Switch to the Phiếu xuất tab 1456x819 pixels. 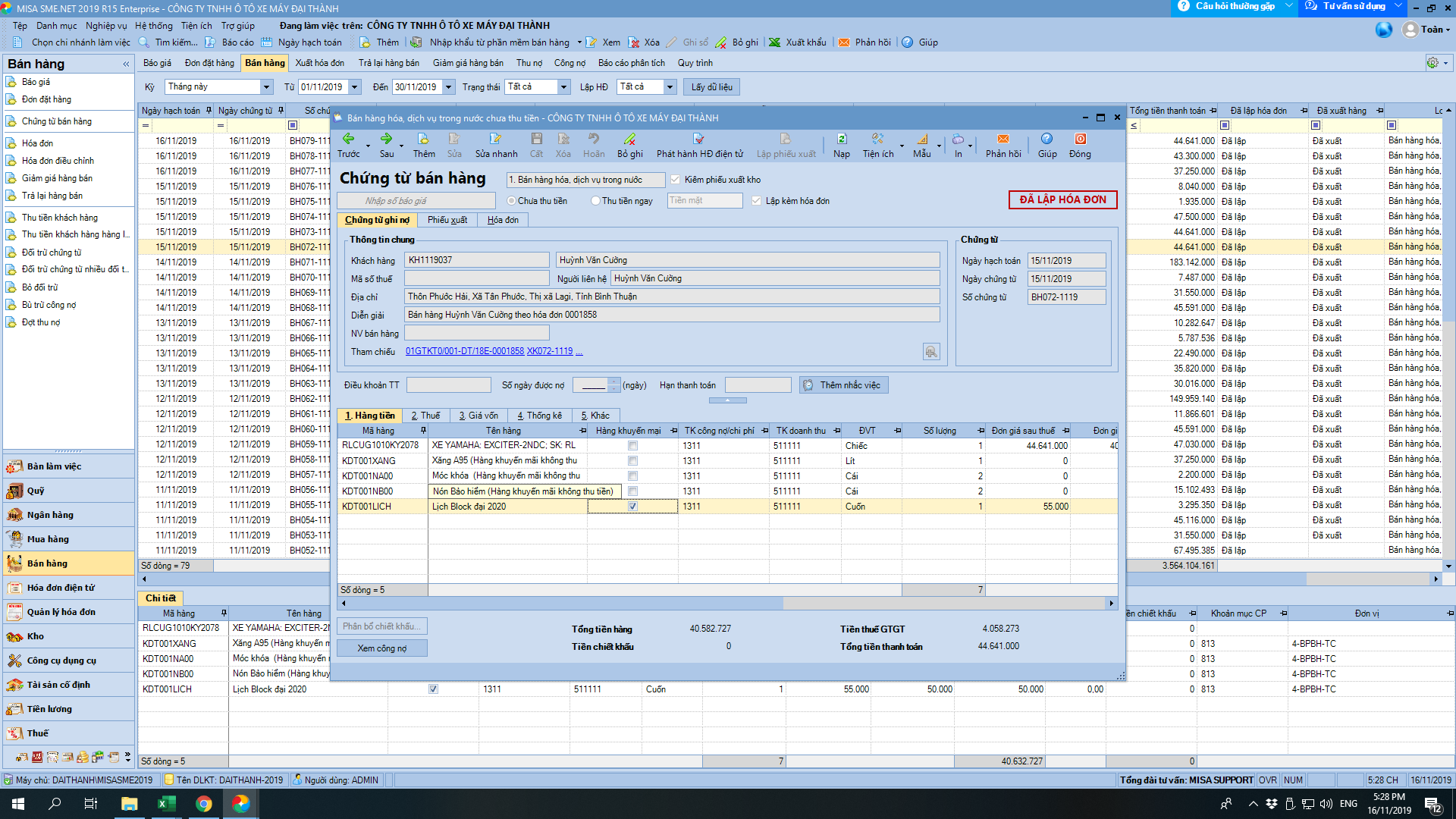point(447,220)
